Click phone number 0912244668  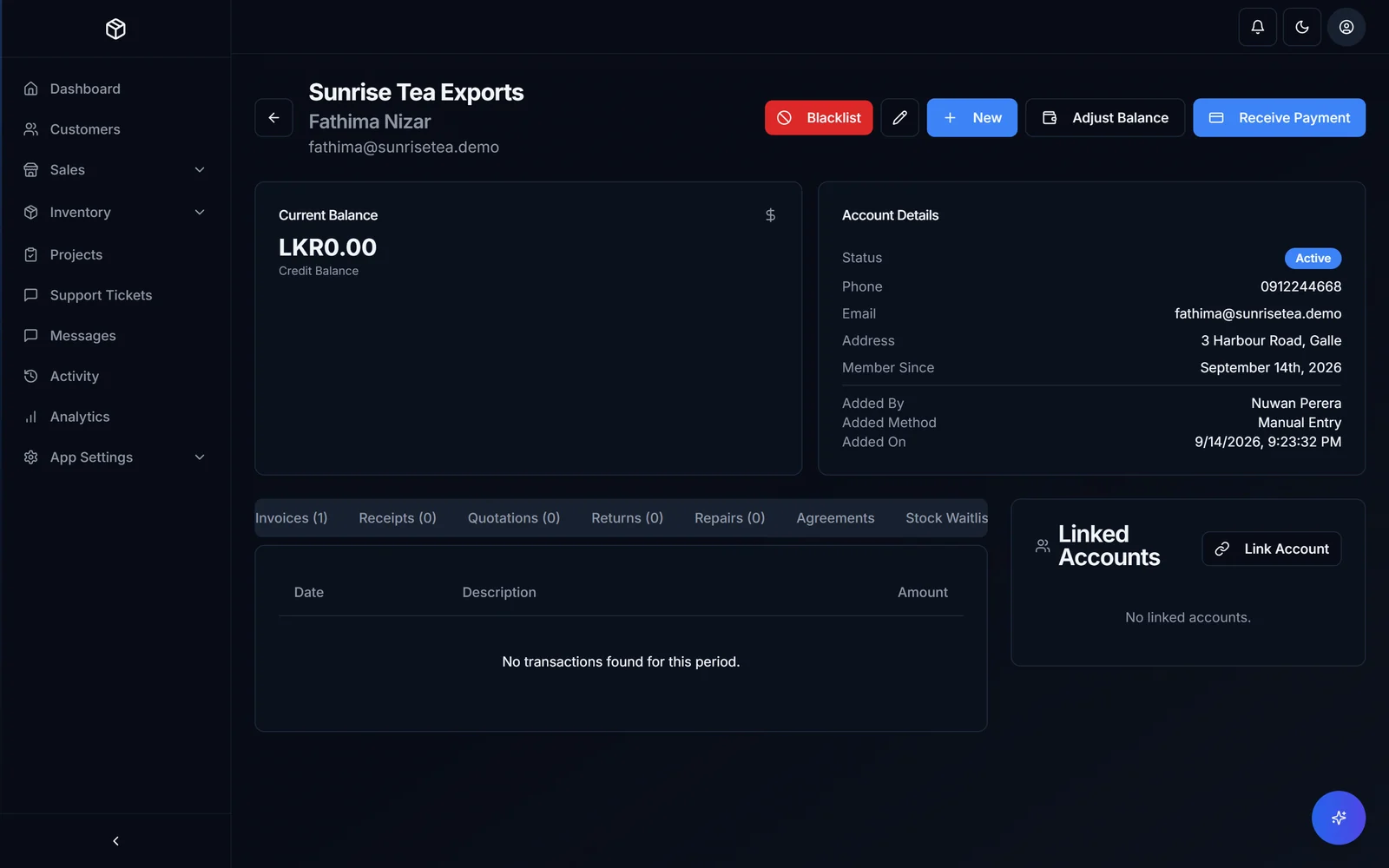point(1300,286)
